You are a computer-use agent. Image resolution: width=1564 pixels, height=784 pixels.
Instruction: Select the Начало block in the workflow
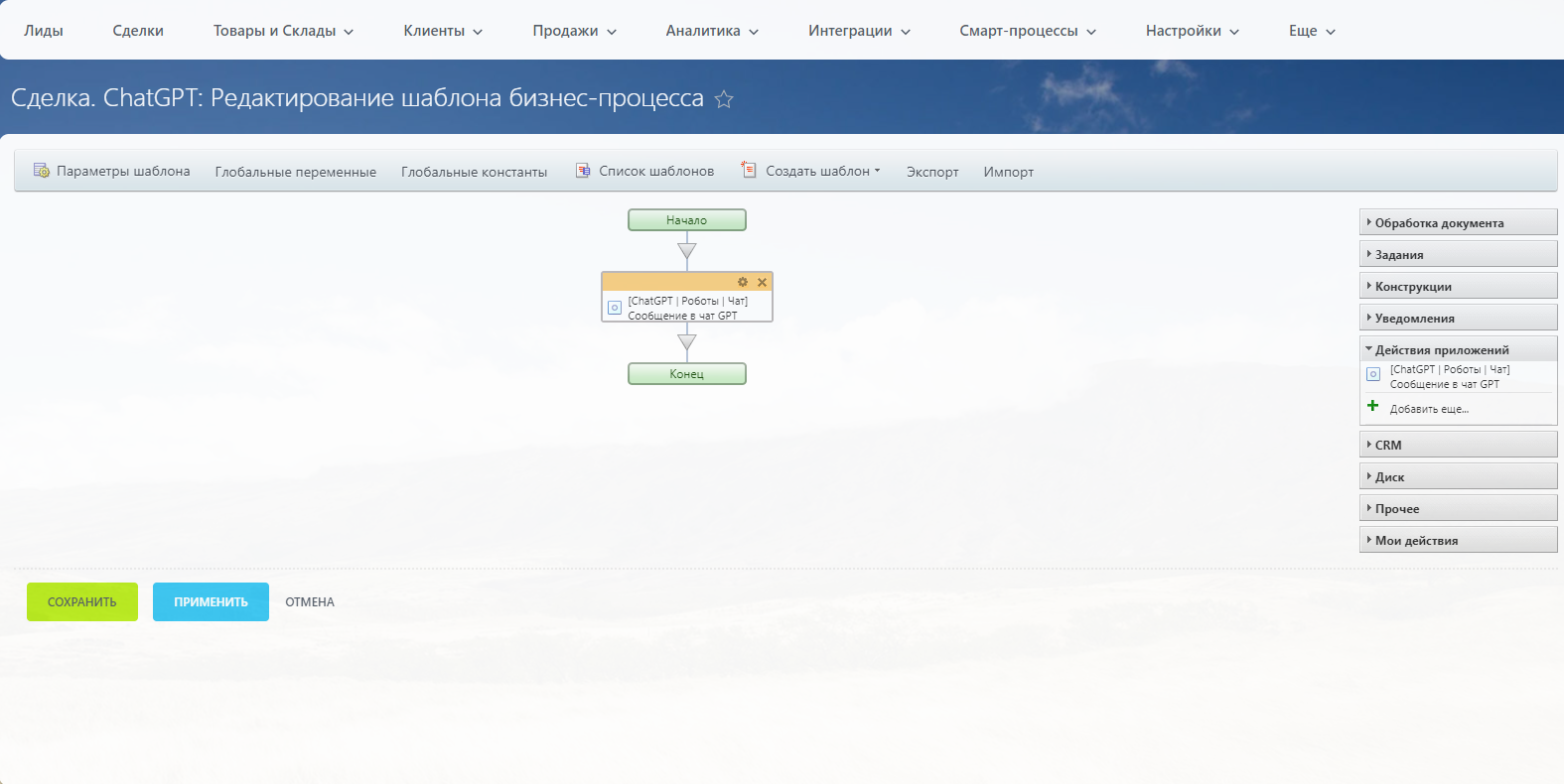click(686, 220)
